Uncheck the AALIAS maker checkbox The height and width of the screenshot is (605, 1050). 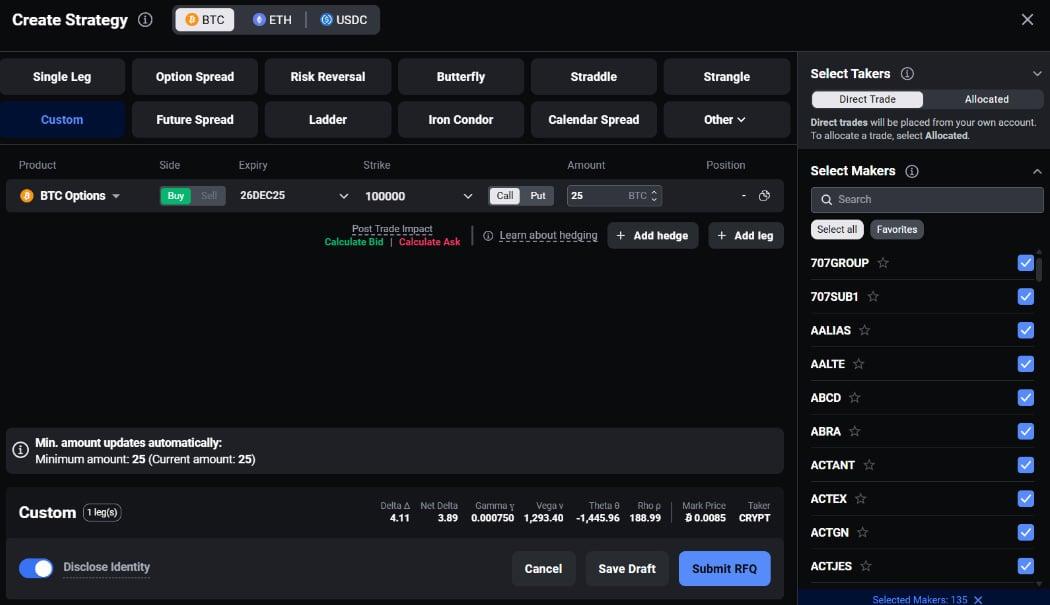point(1025,330)
